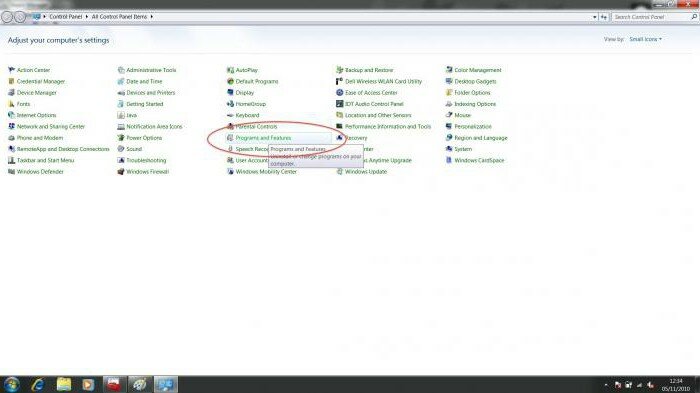Open the Color Management icon
The width and height of the screenshot is (700, 393).
(449, 70)
